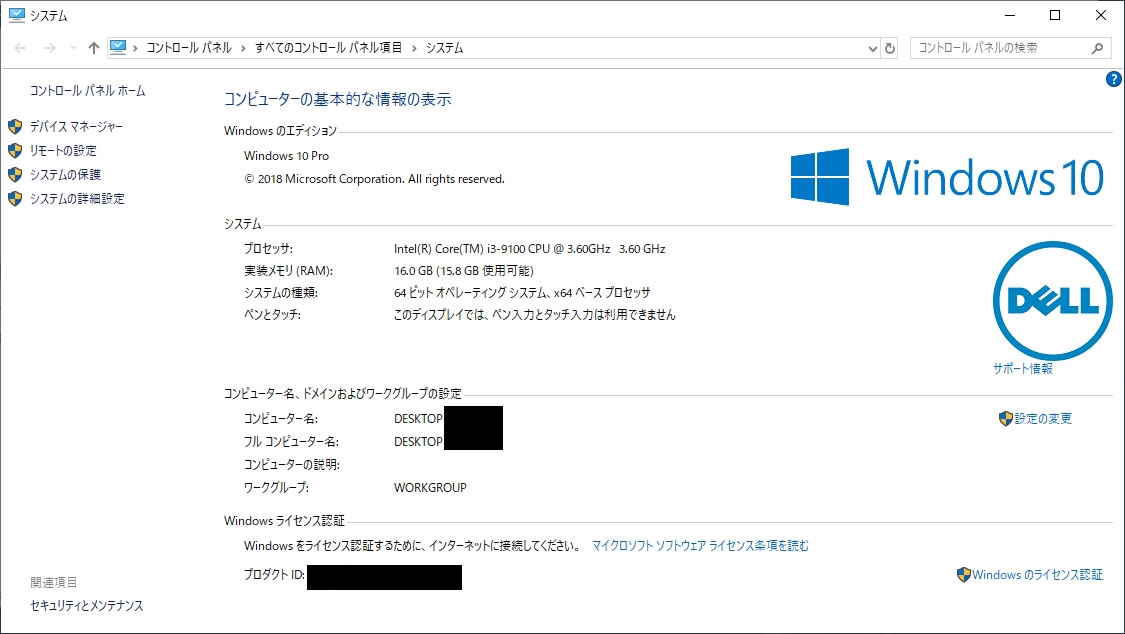Click shield icon next to 設定の変更
The image size is (1125, 634).
[x=1005, y=419]
